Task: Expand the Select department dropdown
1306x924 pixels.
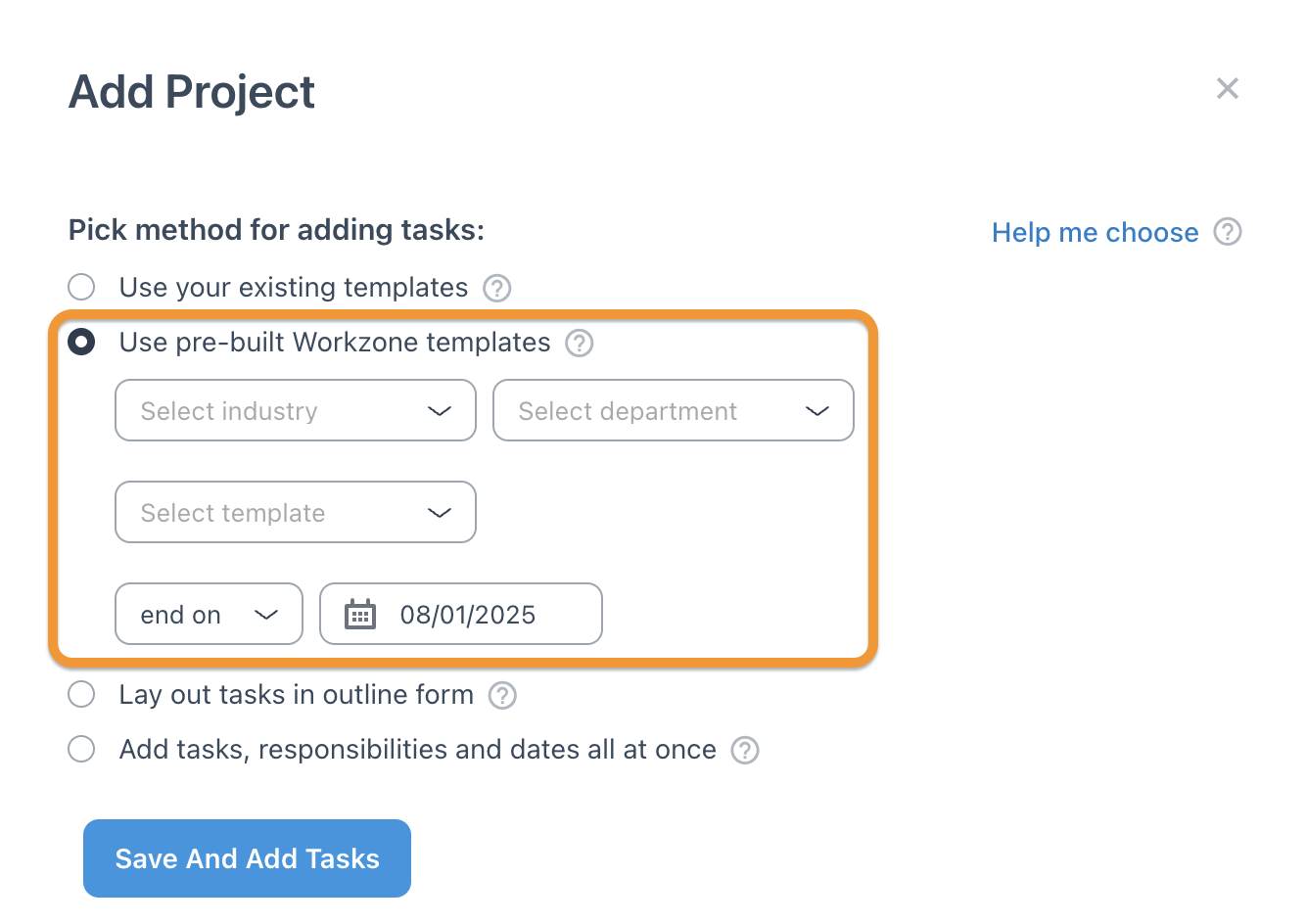Action: [674, 410]
